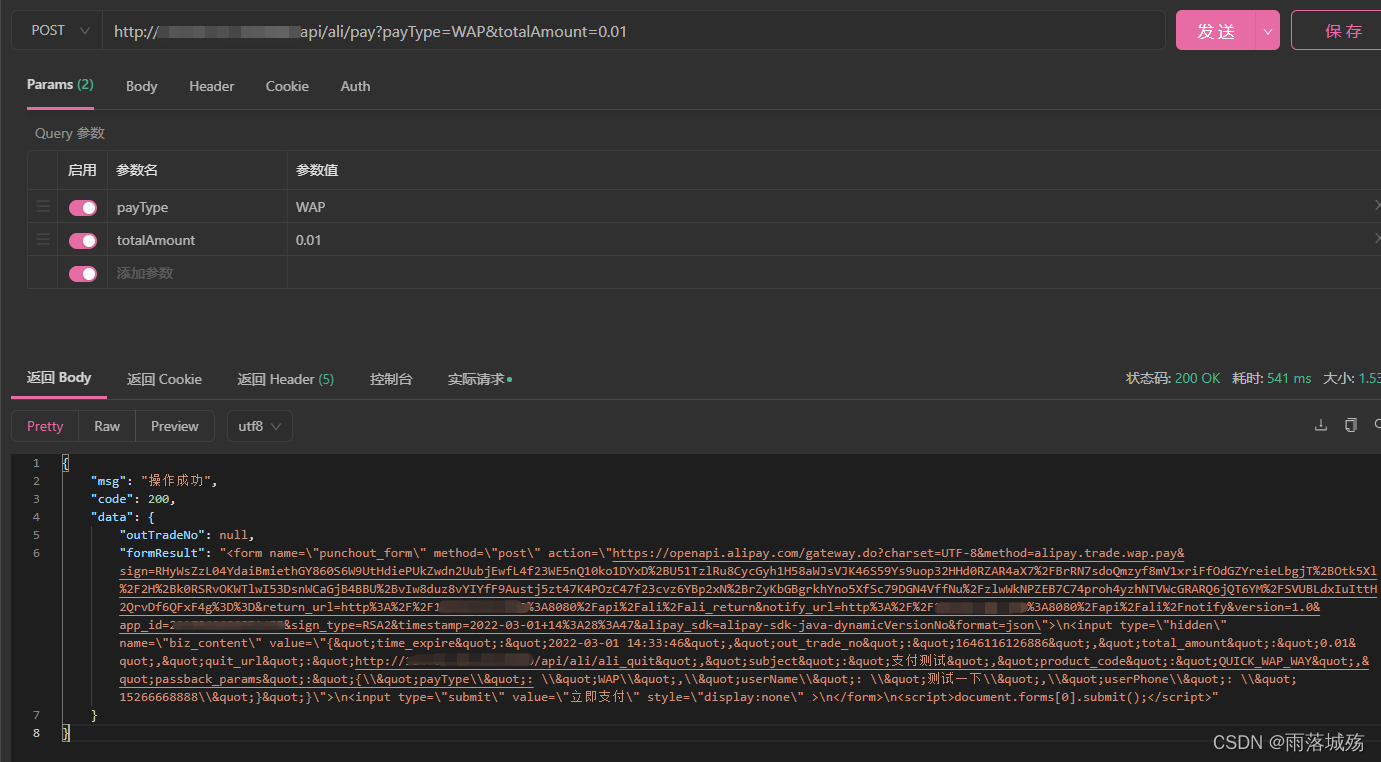Image resolution: width=1381 pixels, height=762 pixels.
Task: Open the POST request method dropdown
Action: click(x=57, y=31)
